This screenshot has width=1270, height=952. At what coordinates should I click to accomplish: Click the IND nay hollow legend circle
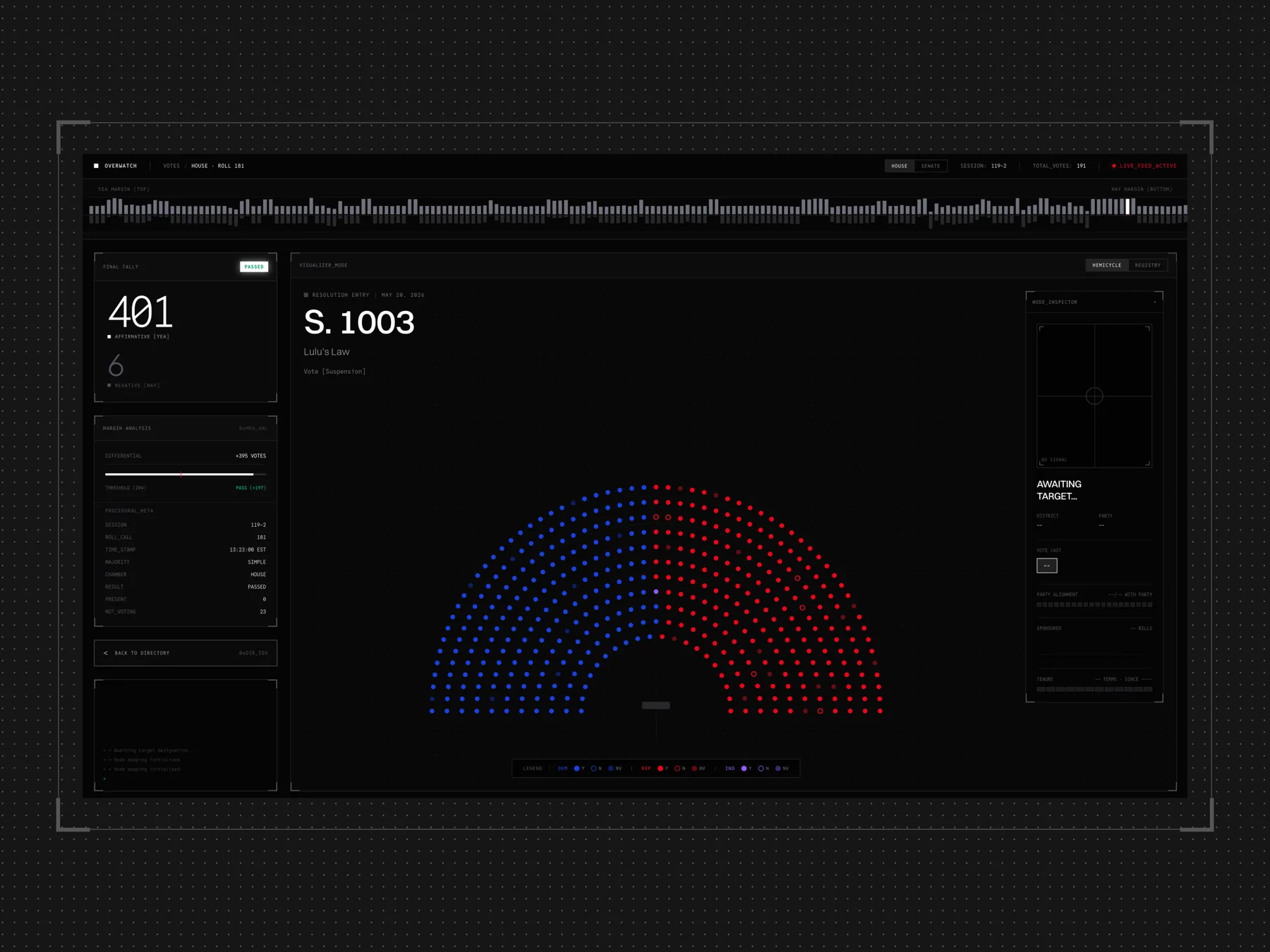click(x=761, y=769)
